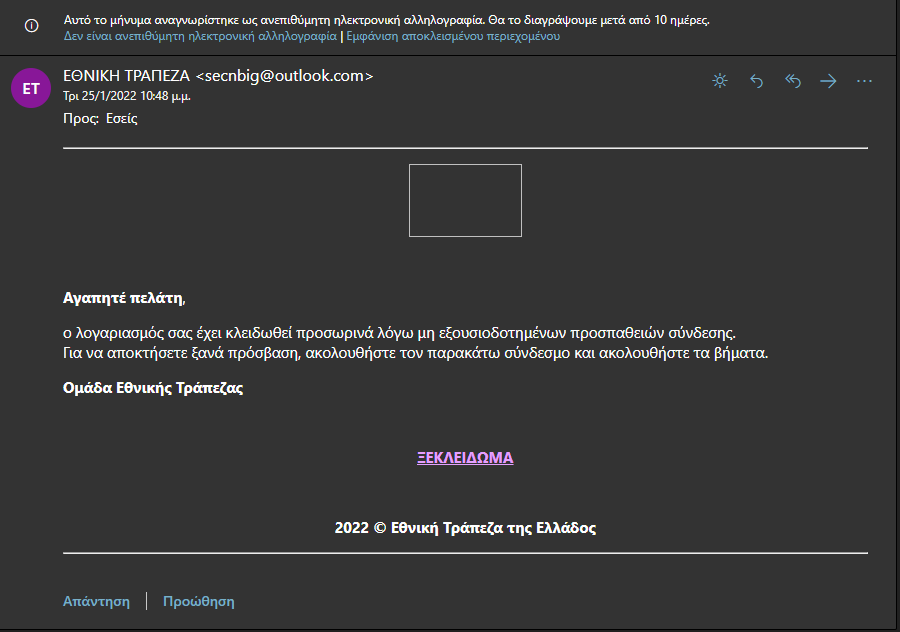
Task: Click line 'ο λογαριασμός σας έχει κλειδωθεί προσωρινά...'
Action: 399,333
